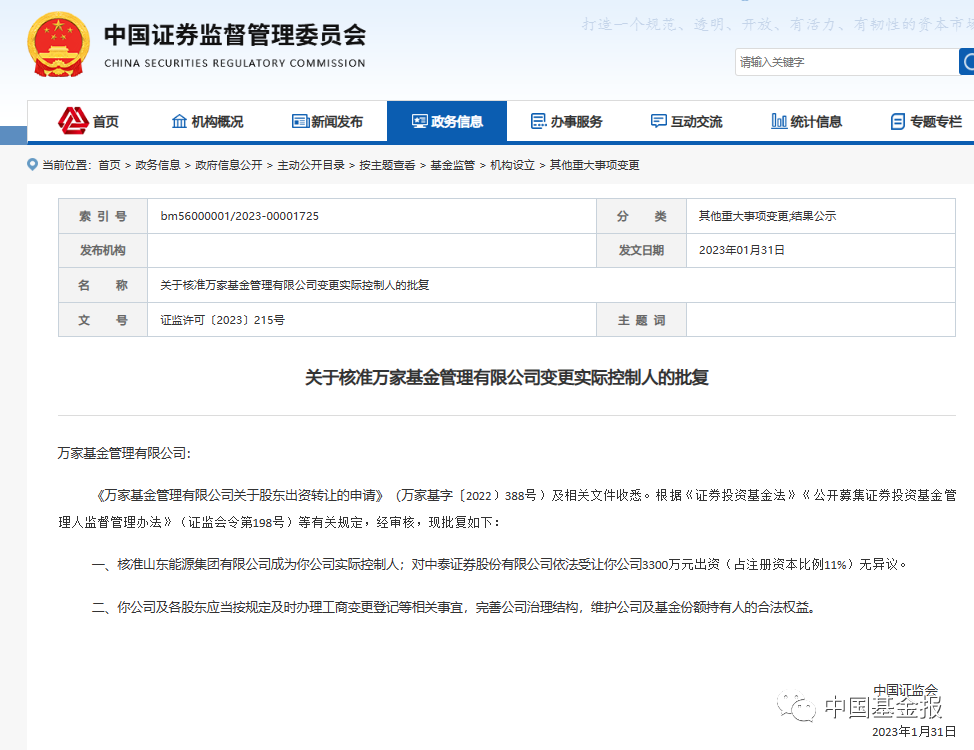Focus the keyword search field 请输入关键字
Screen dimensions: 974x750
tap(847, 62)
